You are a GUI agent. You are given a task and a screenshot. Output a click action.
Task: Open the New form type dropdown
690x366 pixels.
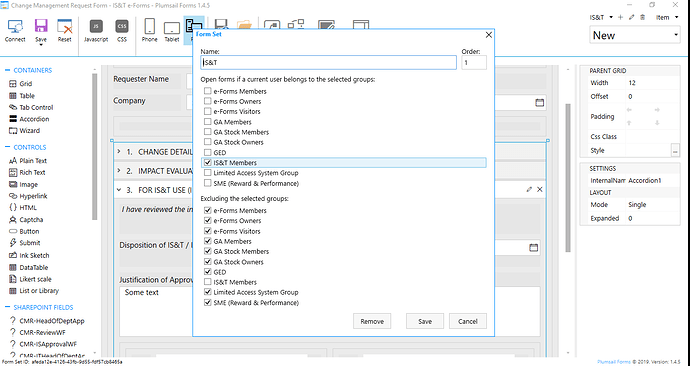pos(676,35)
